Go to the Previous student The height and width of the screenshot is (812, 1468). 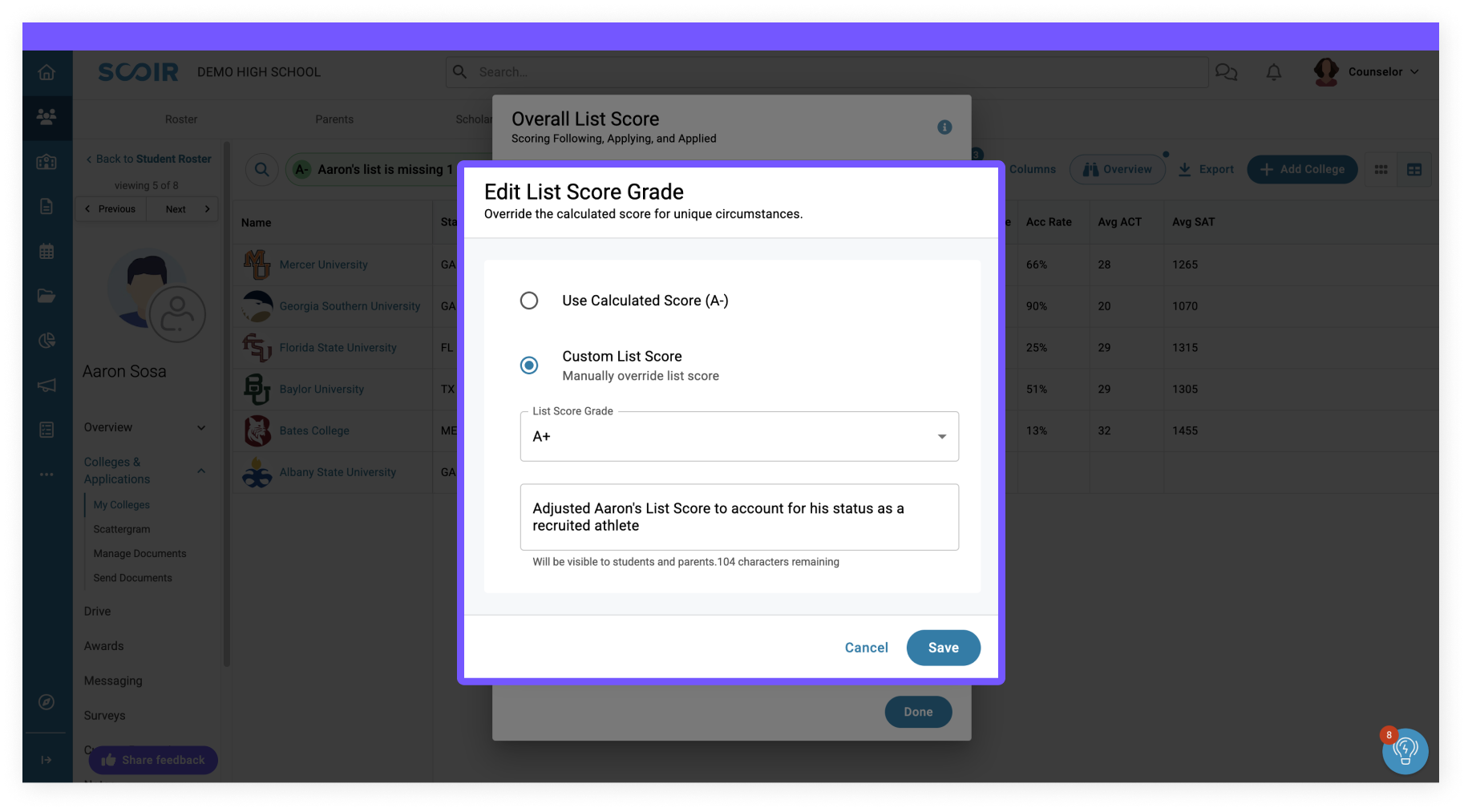click(111, 209)
